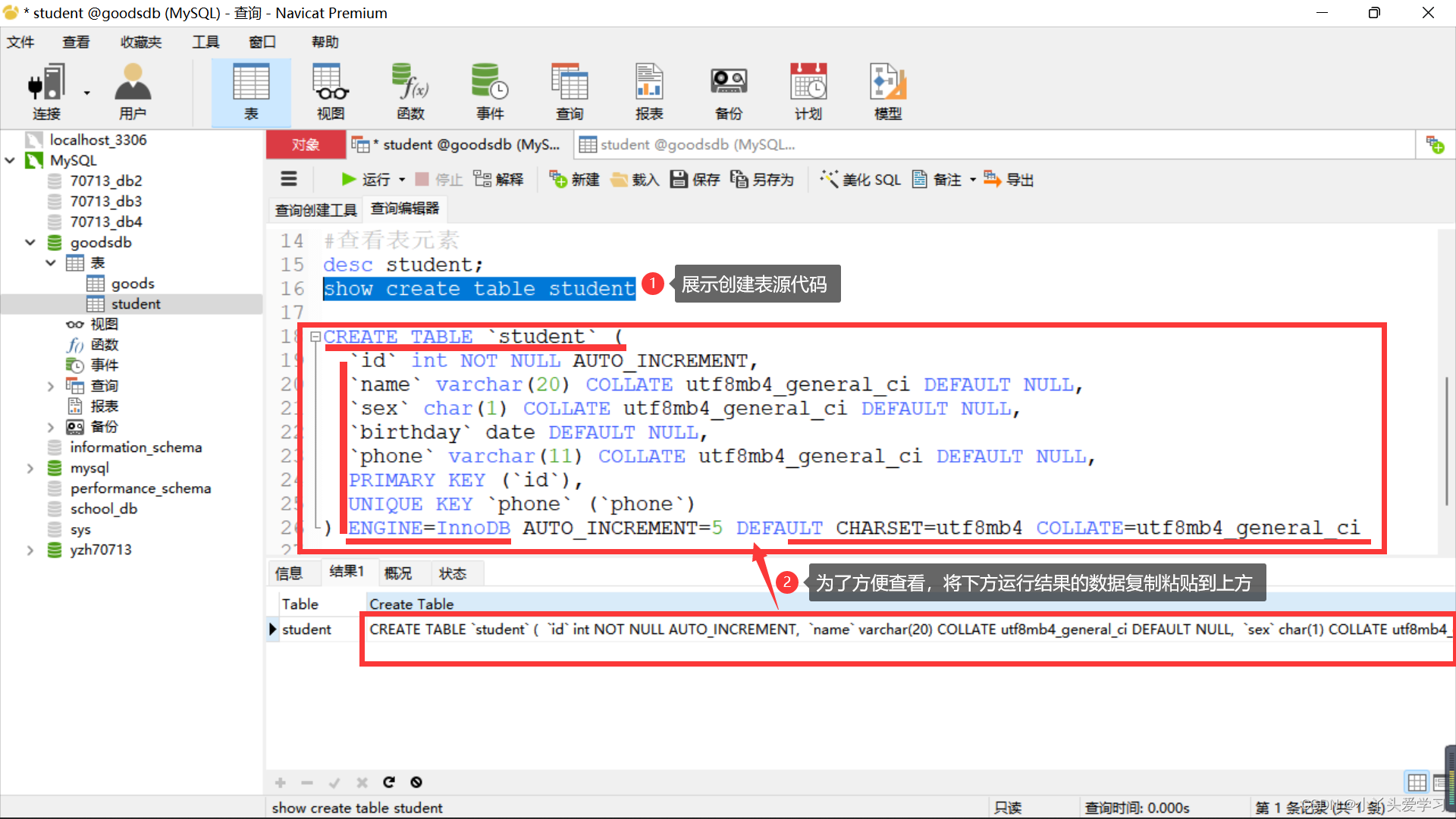Click the new tab icon at right
The height and width of the screenshot is (819, 1456).
pyautogui.click(x=1435, y=144)
